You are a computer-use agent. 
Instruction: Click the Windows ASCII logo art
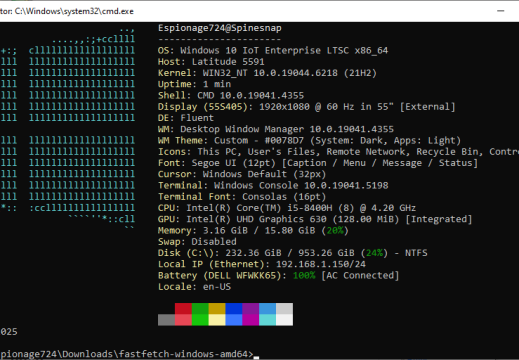pos(67,129)
